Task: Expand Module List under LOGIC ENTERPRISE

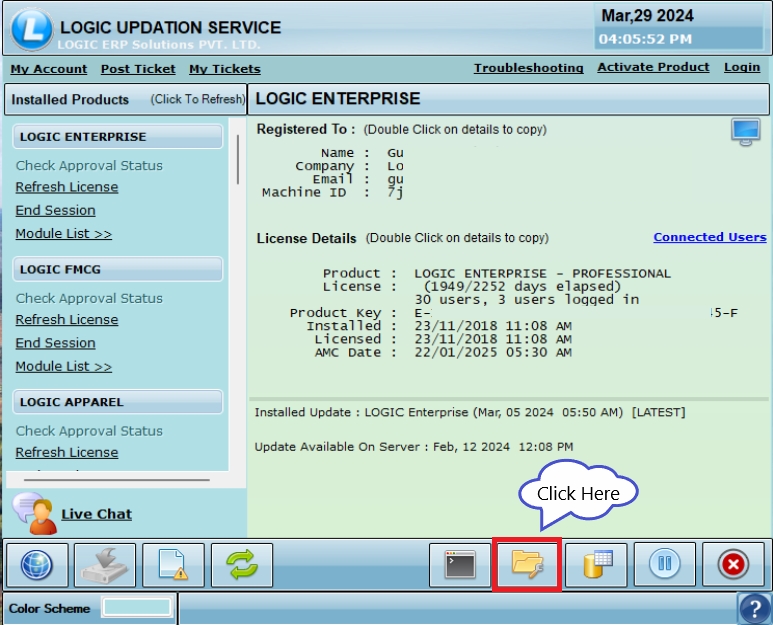Action: (x=63, y=234)
